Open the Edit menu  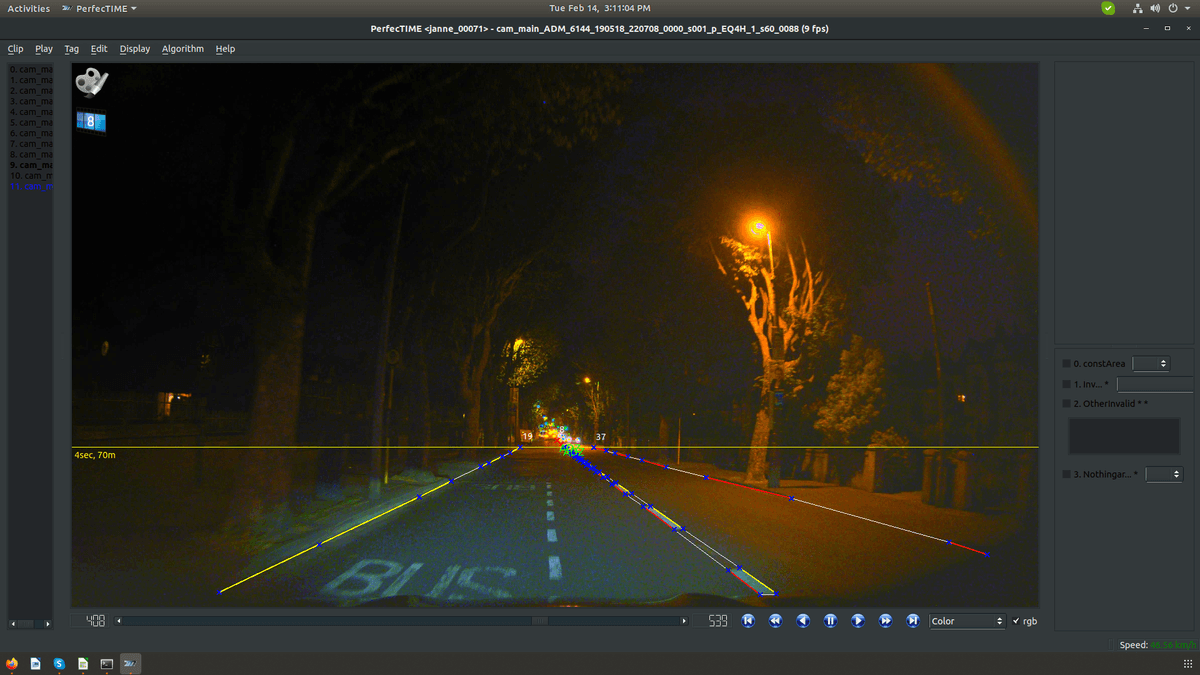pyautogui.click(x=99, y=49)
